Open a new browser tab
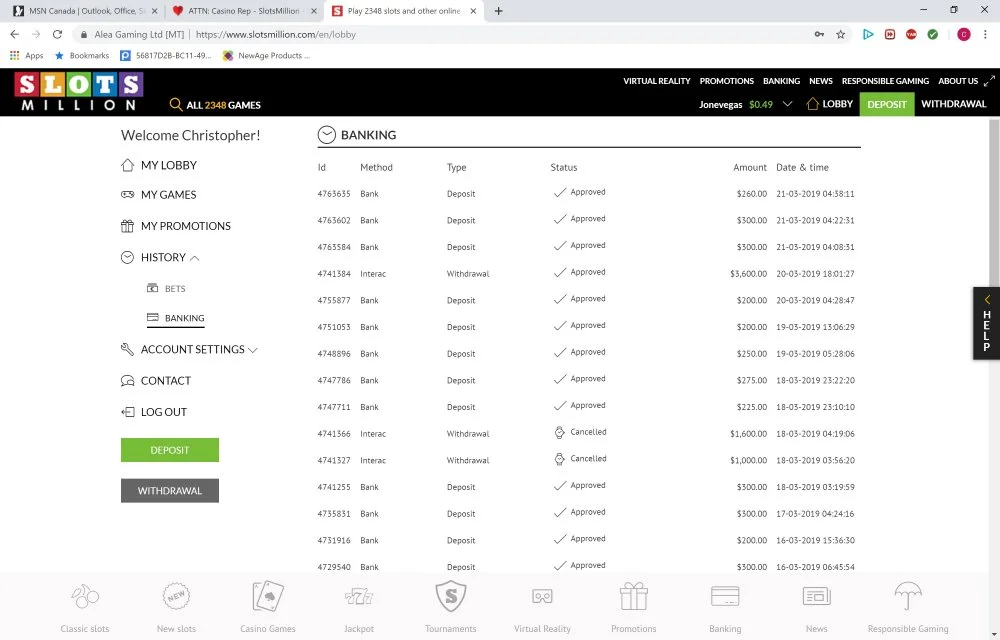This screenshot has height=640, width=1000. pyautogui.click(x=499, y=11)
